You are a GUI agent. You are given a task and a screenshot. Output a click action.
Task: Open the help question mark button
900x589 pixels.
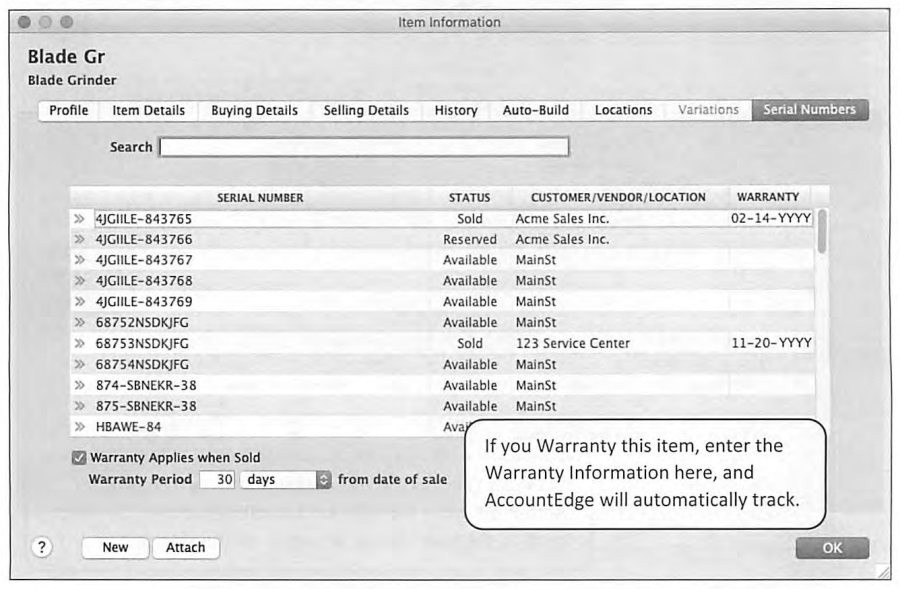tap(41, 547)
